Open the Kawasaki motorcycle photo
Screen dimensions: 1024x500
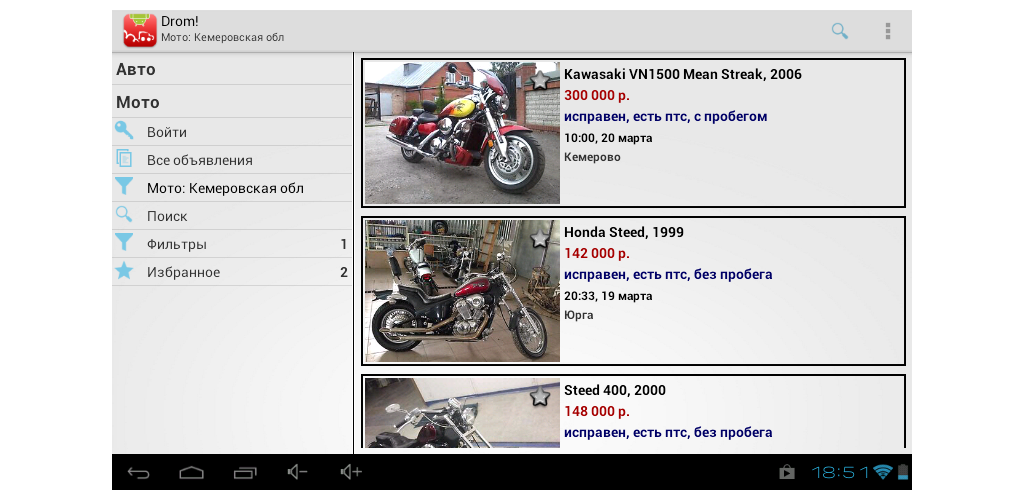tap(462, 133)
